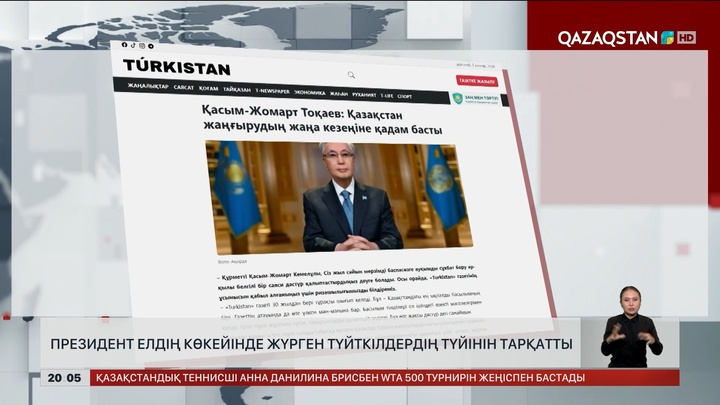Click the TÚRKISTAN site logo
This screenshot has width=720, height=405.
click(177, 68)
